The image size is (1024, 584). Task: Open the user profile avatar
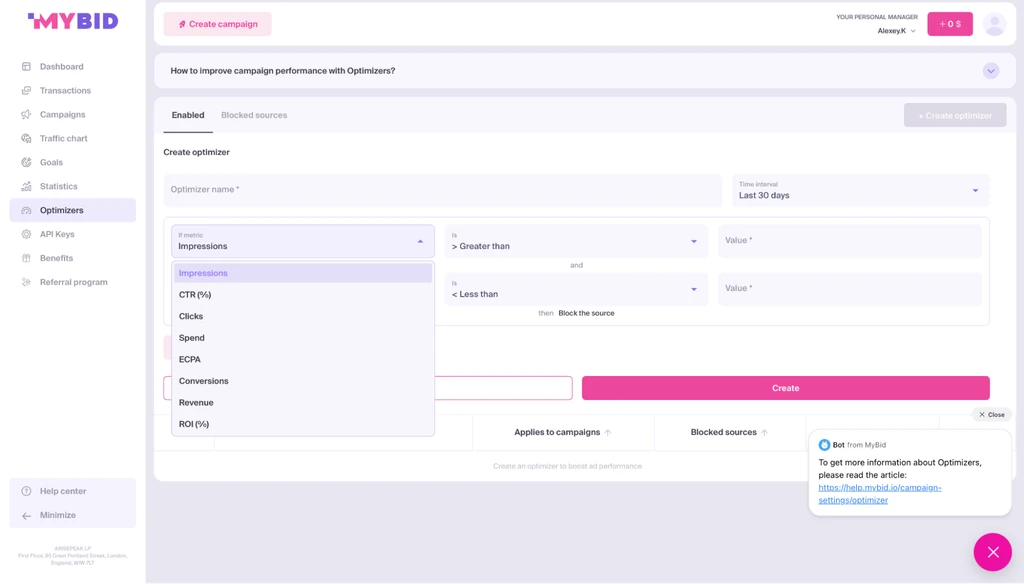(995, 24)
